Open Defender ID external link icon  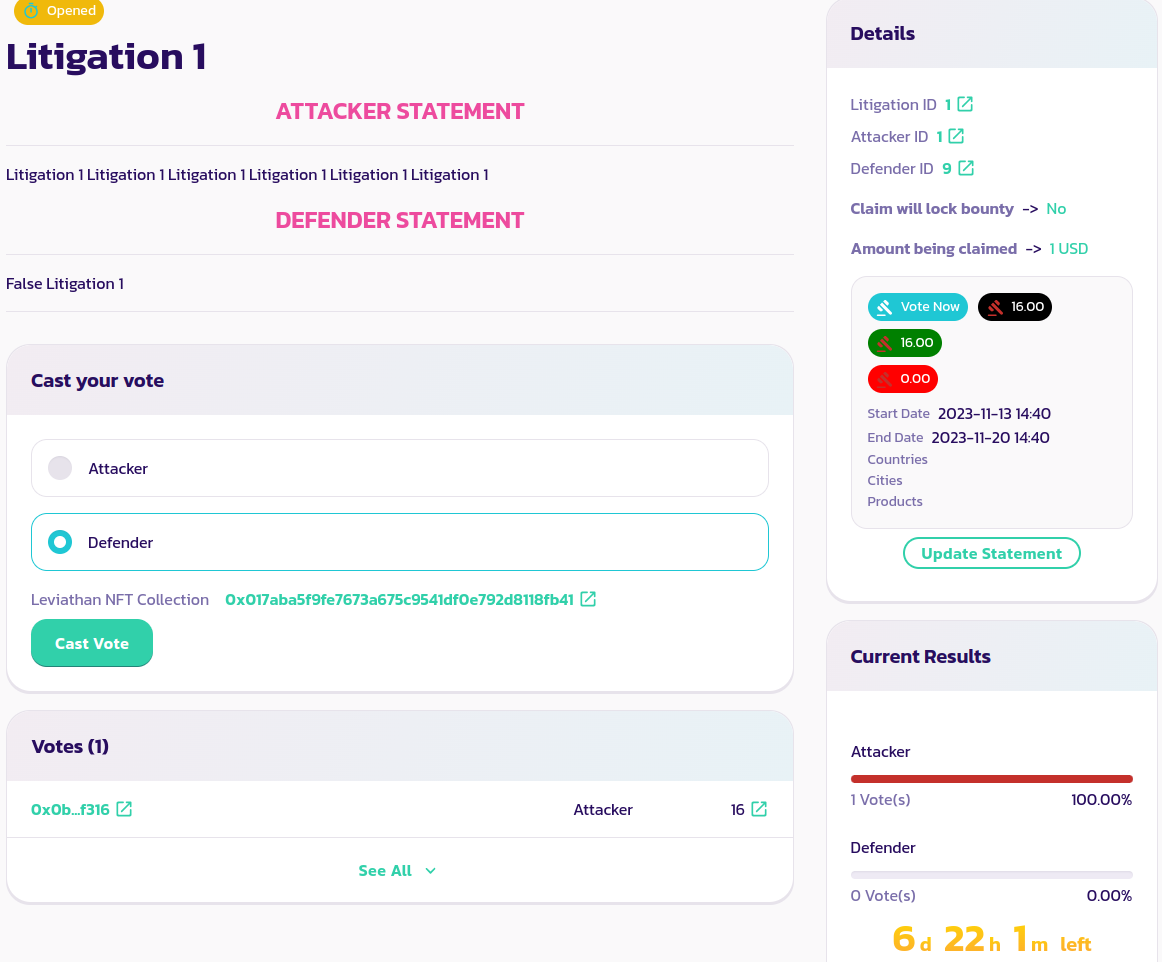click(966, 168)
